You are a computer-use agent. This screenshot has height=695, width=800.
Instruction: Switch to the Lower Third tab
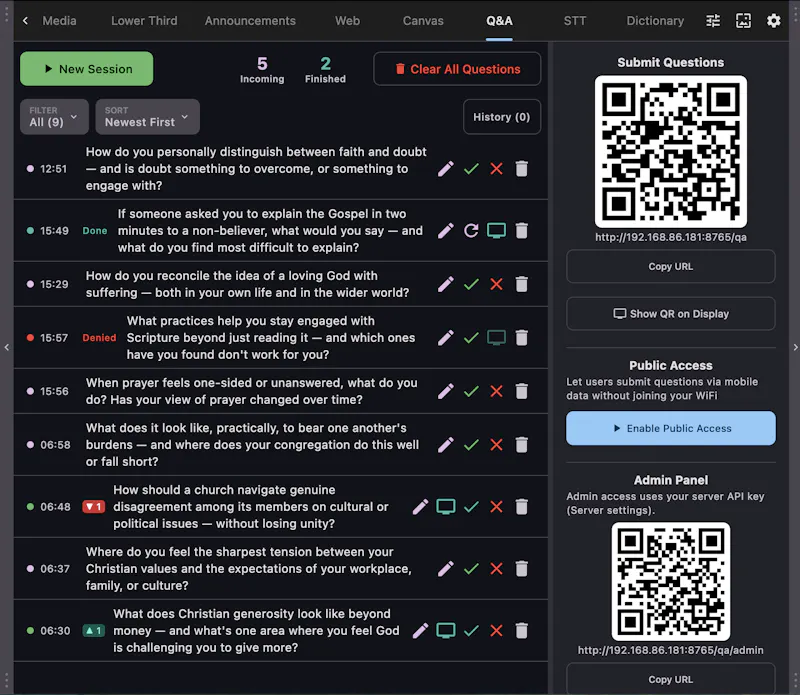pyautogui.click(x=144, y=21)
